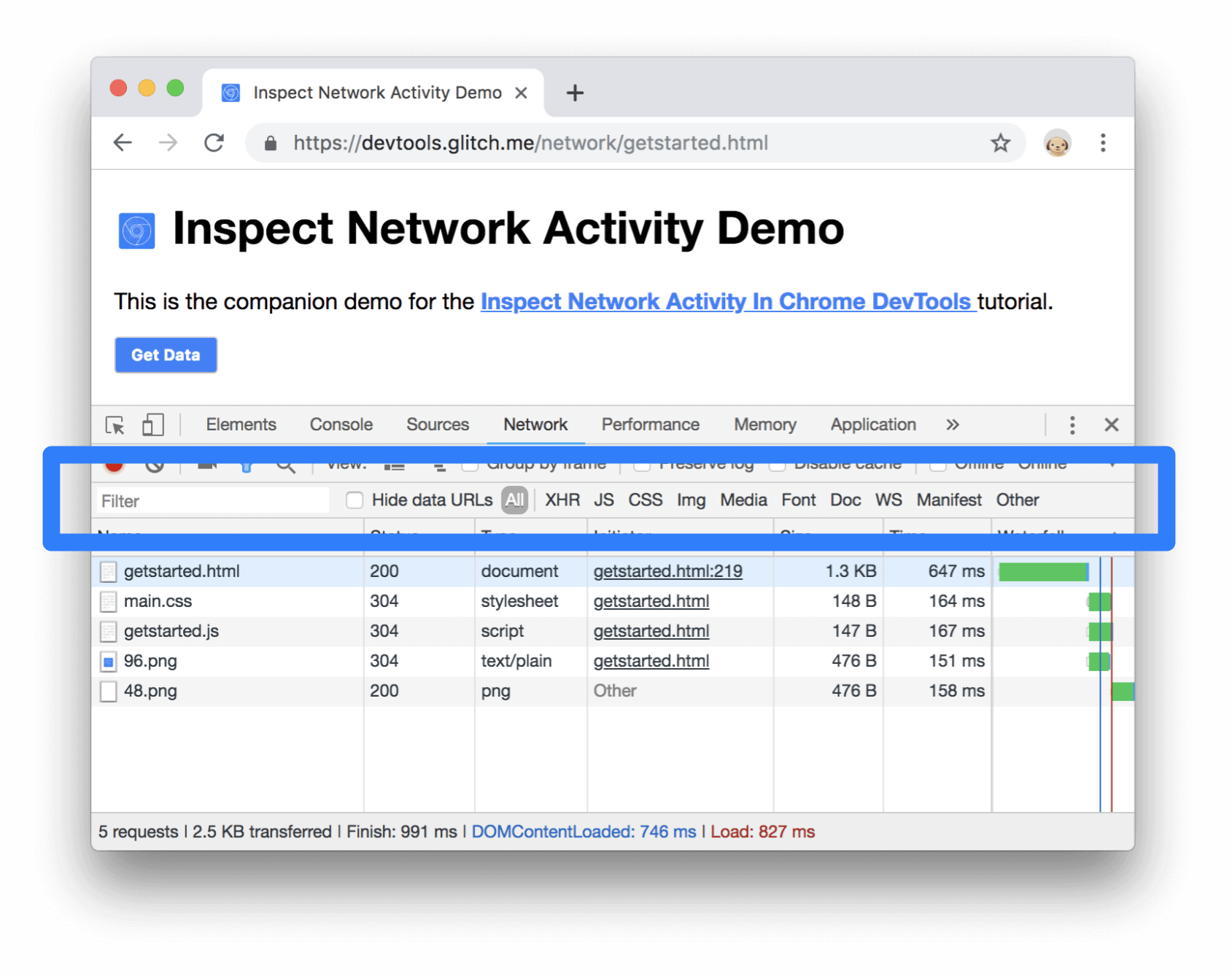Open the getstarted.html initiator link for getstarted.js
This screenshot has height=976, width=1232.
651,632
